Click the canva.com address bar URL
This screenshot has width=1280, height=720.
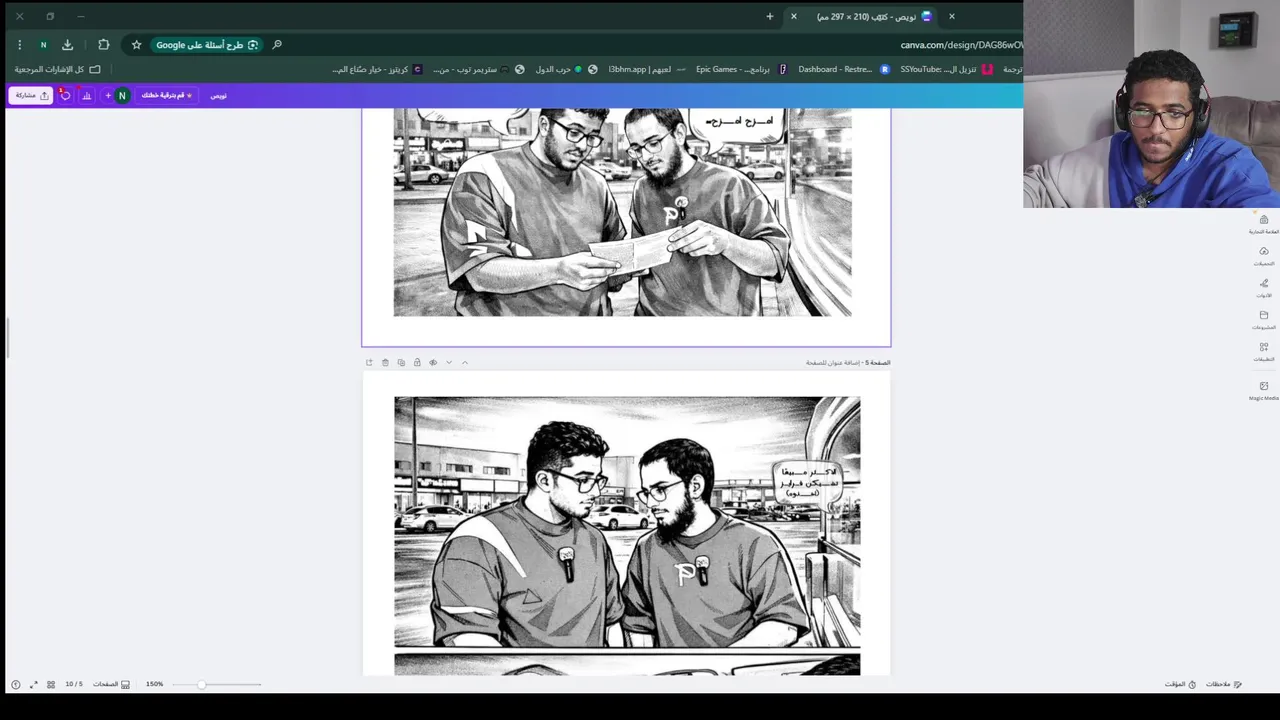click(x=961, y=45)
